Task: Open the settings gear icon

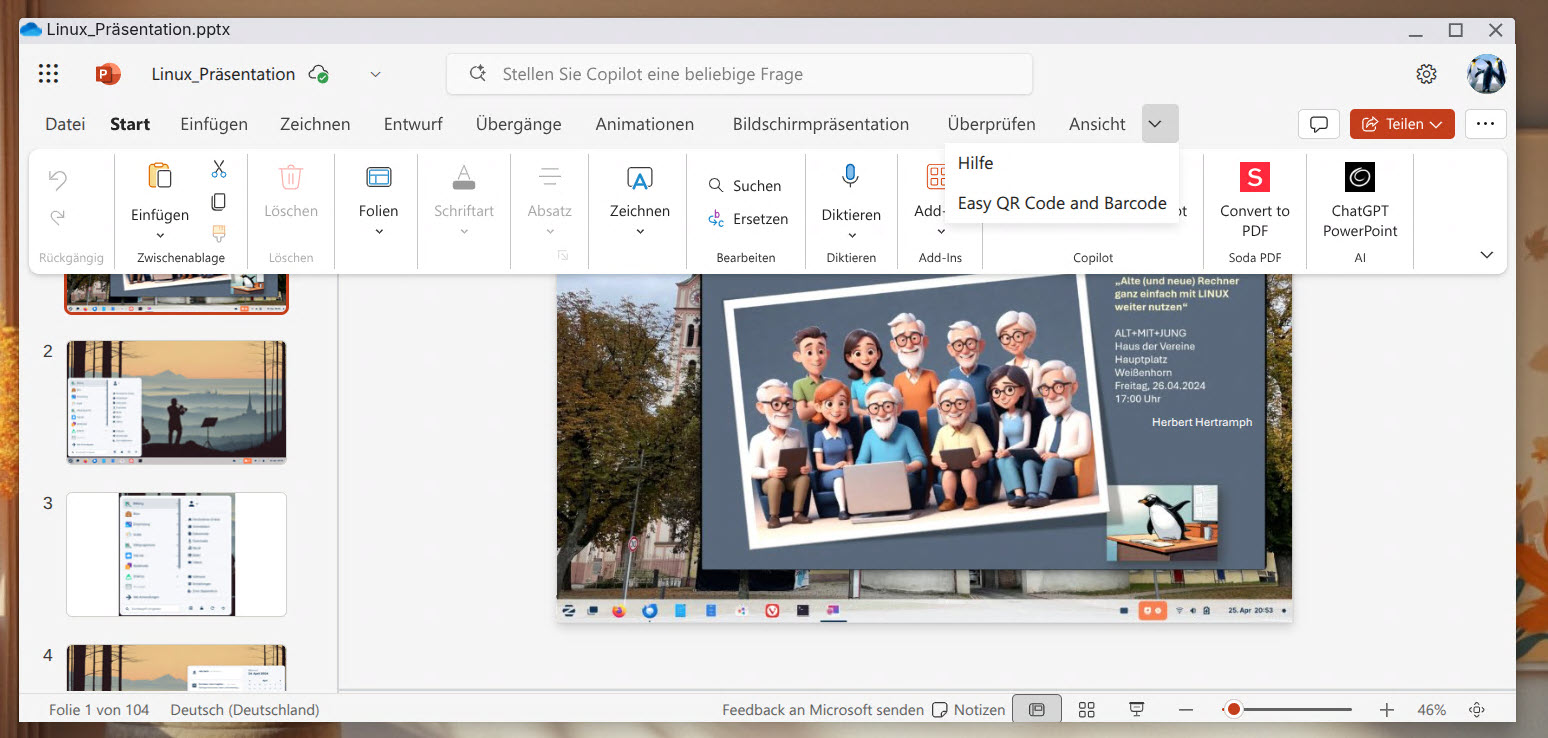Action: tap(1426, 74)
